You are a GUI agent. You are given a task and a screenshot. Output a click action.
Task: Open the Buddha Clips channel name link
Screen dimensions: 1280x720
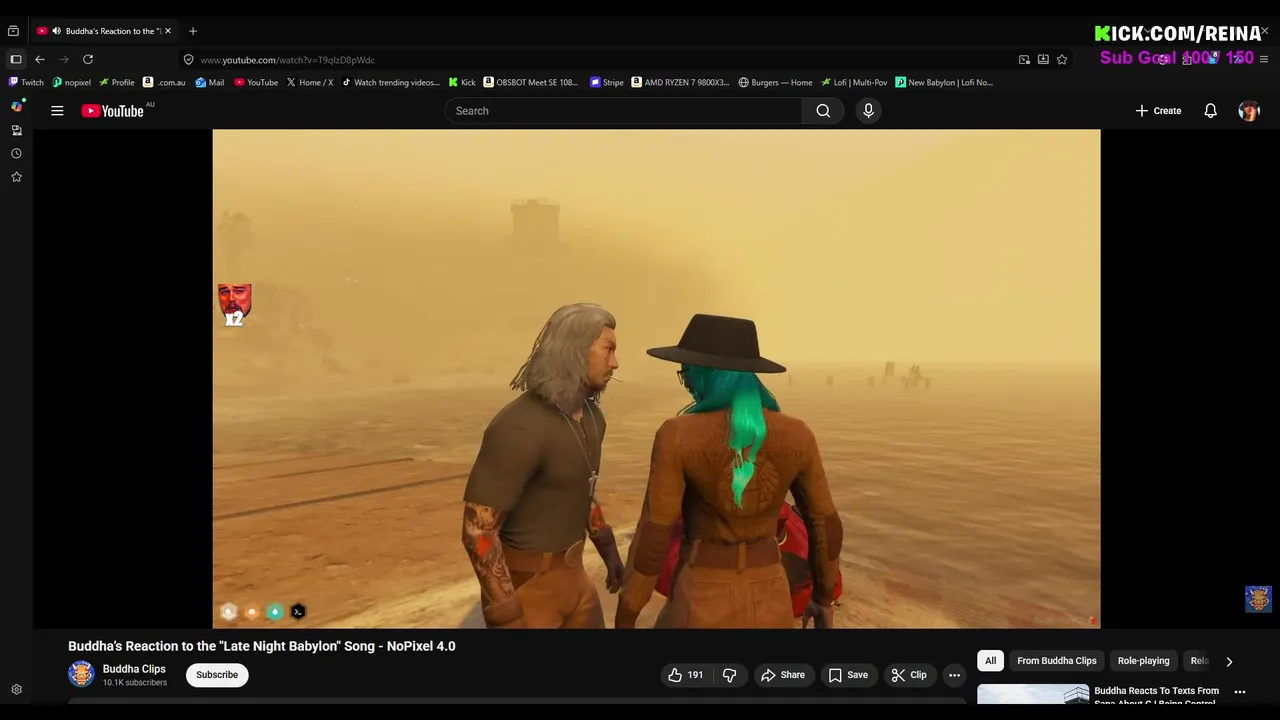click(134, 669)
